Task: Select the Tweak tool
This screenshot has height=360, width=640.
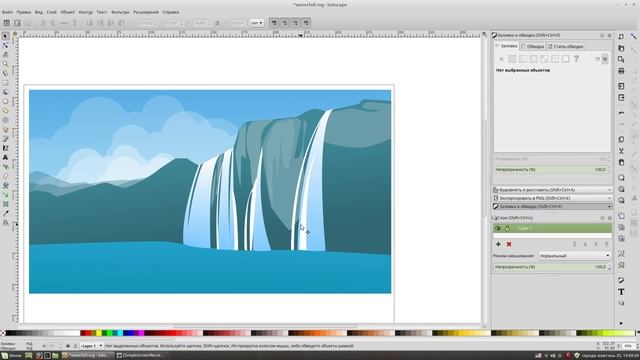Action: pos(5,55)
